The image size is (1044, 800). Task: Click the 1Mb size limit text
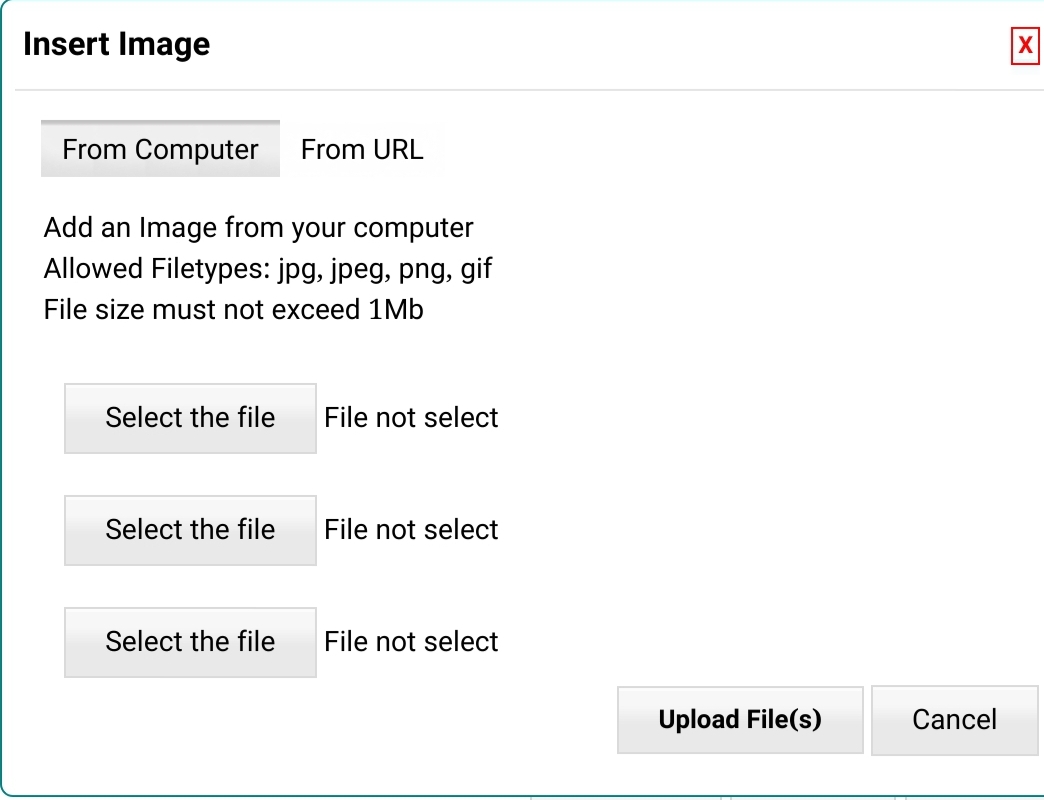pos(394,310)
